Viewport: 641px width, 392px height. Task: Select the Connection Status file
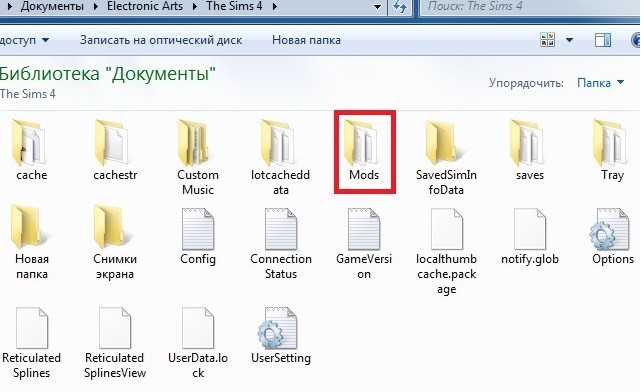point(281,243)
